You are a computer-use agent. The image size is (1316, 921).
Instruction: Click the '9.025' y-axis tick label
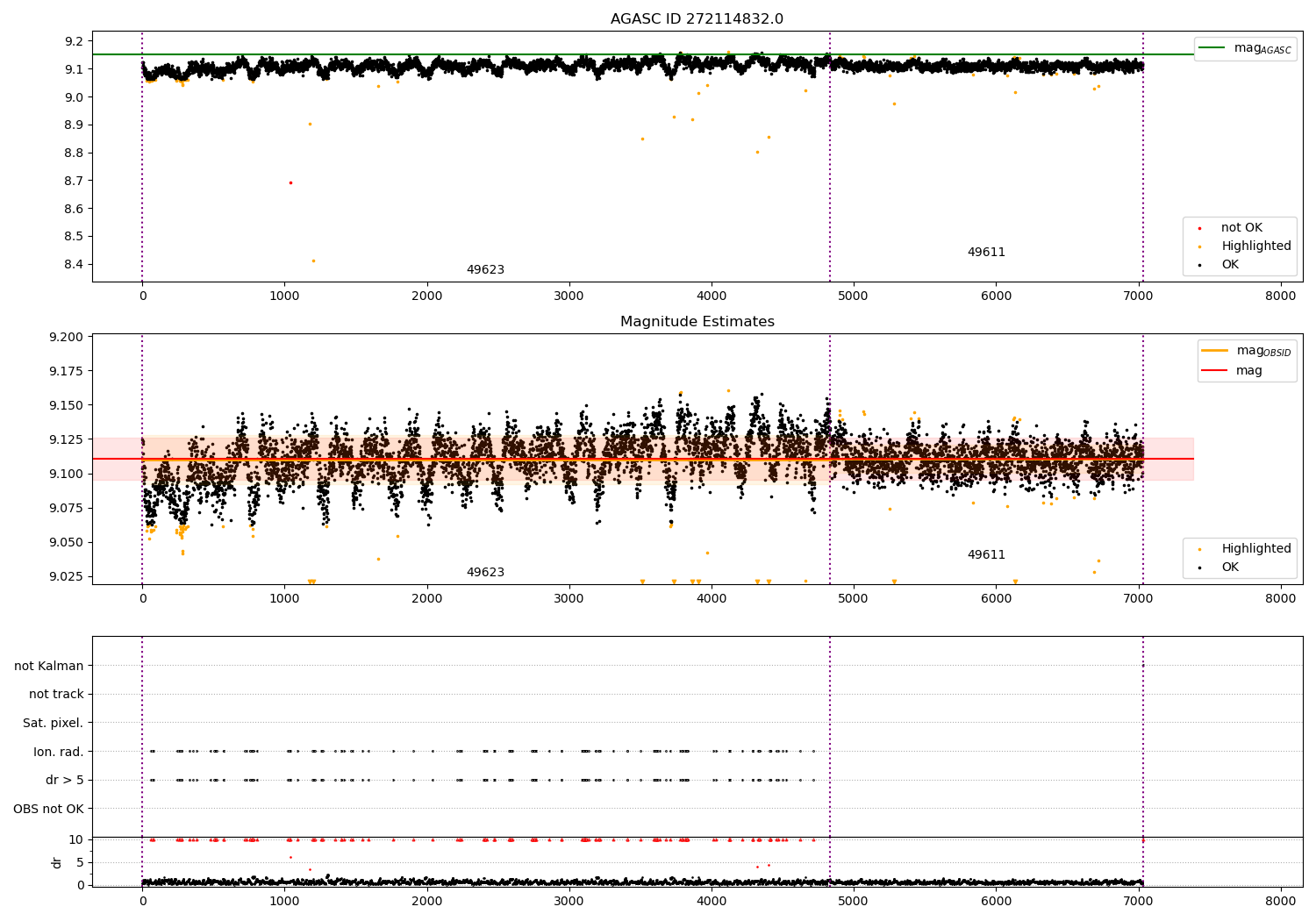68,577
